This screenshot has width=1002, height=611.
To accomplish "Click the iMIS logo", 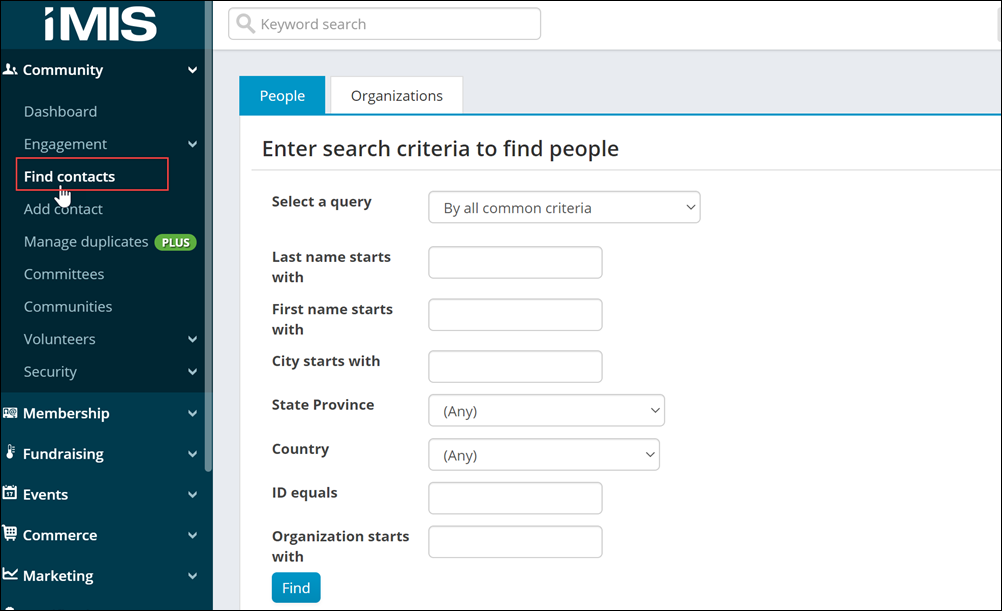I will [100, 23].
